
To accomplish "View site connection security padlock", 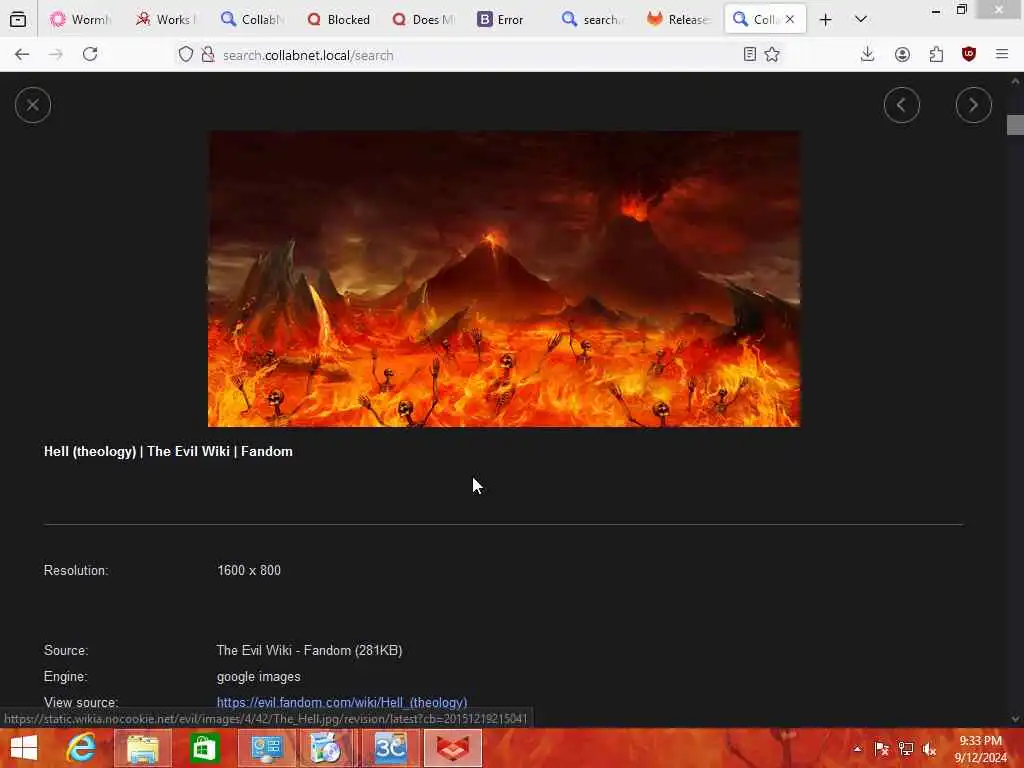I will (208, 55).
